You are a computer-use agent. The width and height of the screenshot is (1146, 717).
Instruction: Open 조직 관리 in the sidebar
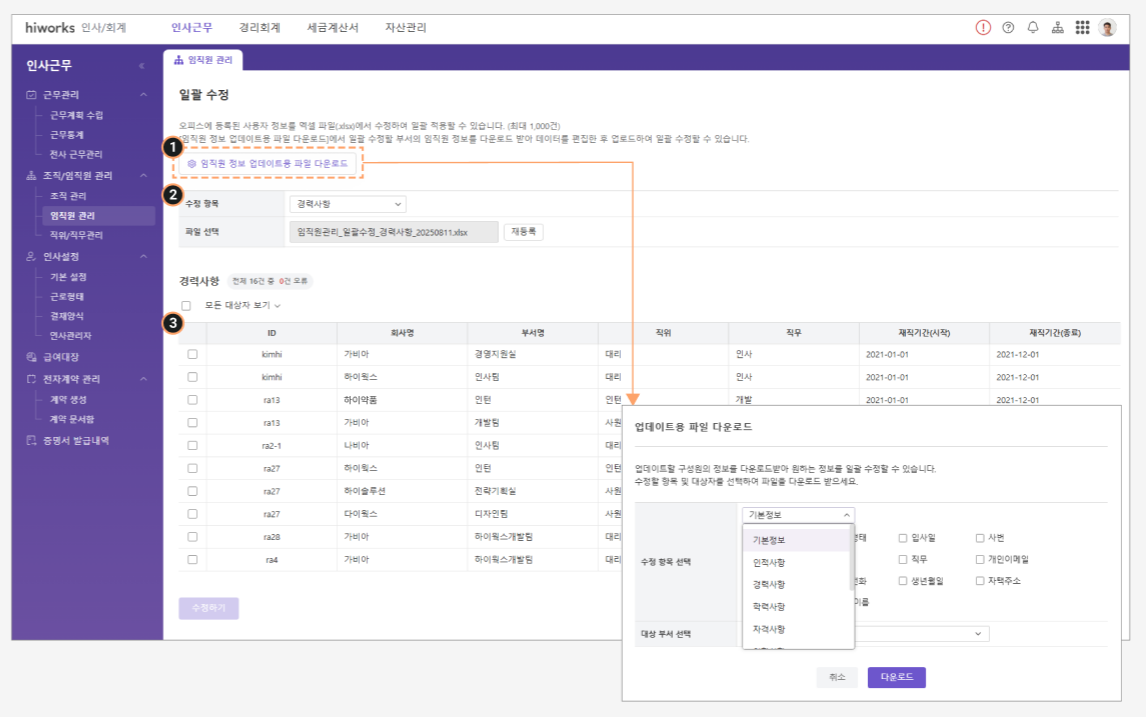click(x=68, y=196)
